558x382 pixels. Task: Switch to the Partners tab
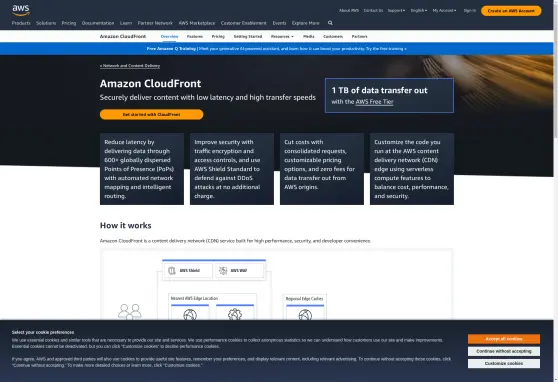click(x=359, y=36)
